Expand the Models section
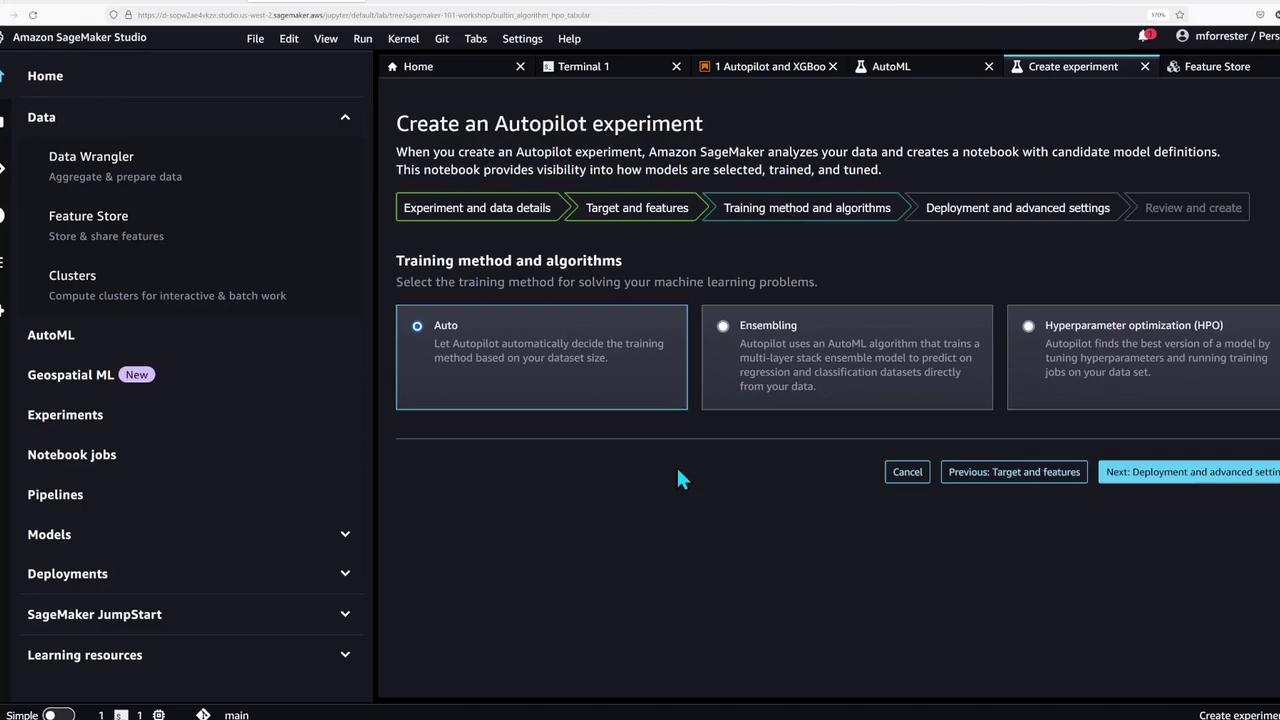Image resolution: width=1280 pixels, height=720 pixels. [345, 534]
